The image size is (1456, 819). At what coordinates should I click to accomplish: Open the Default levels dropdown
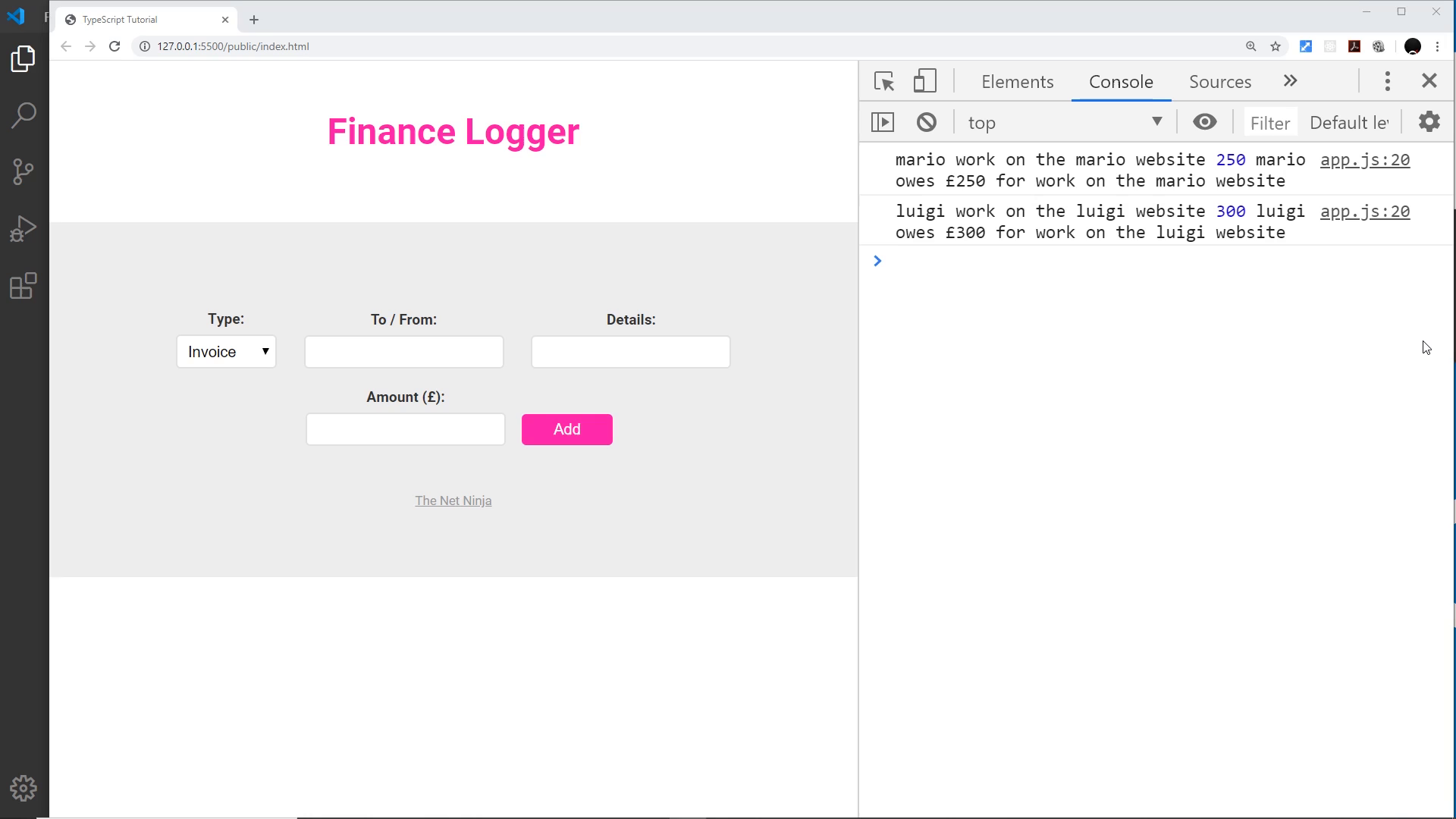pyautogui.click(x=1349, y=123)
